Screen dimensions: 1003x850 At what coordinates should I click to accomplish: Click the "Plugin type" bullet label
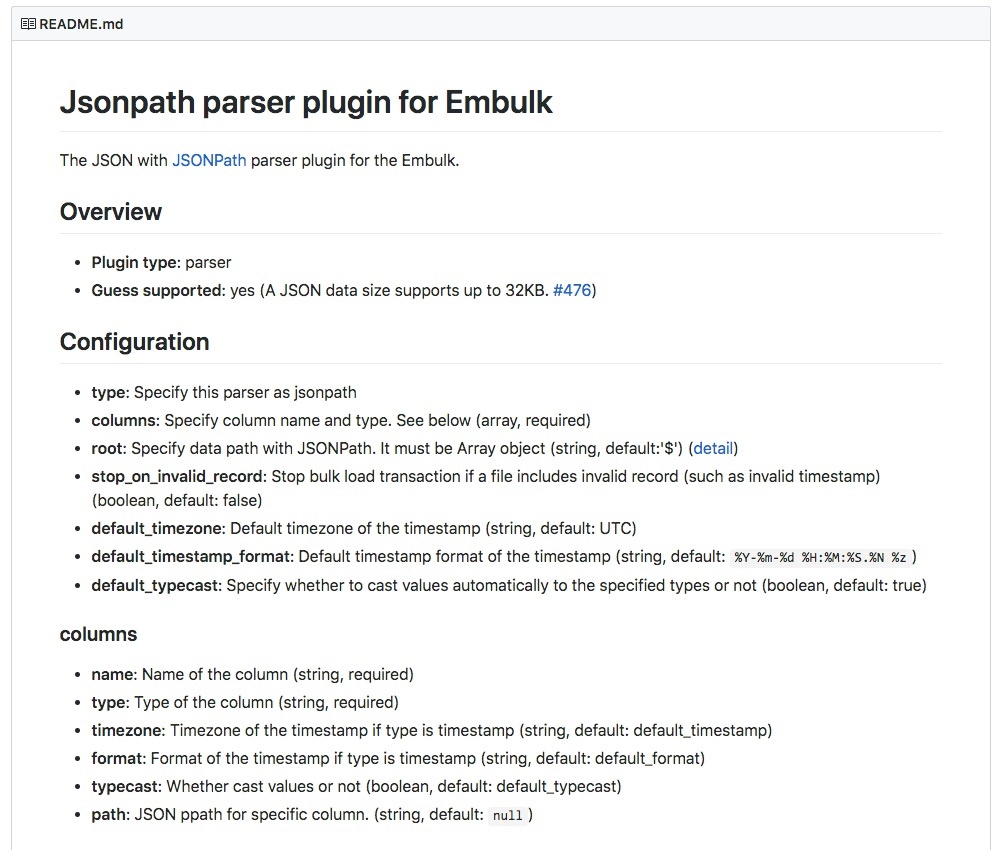coord(136,262)
